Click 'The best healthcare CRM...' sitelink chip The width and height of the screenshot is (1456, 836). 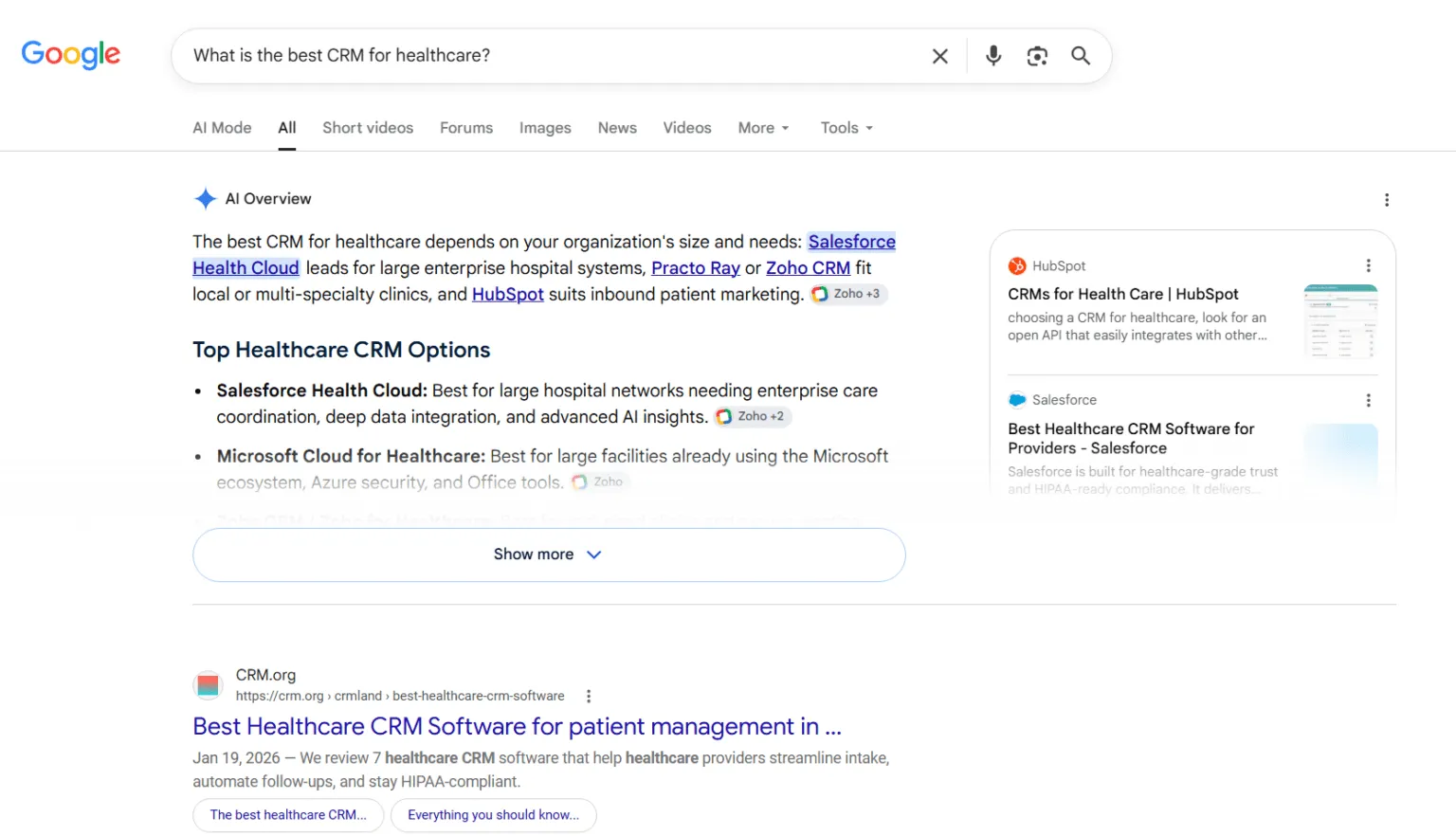click(288, 815)
